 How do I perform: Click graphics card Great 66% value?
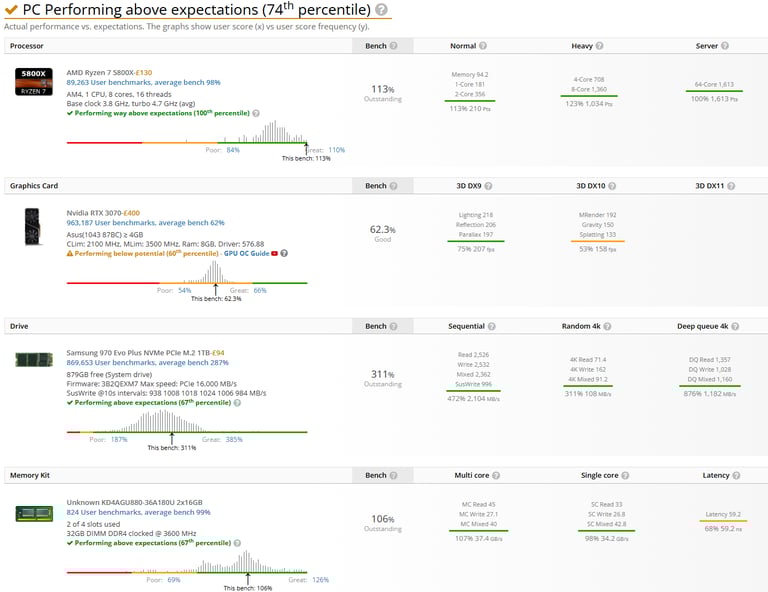[x=260, y=290]
